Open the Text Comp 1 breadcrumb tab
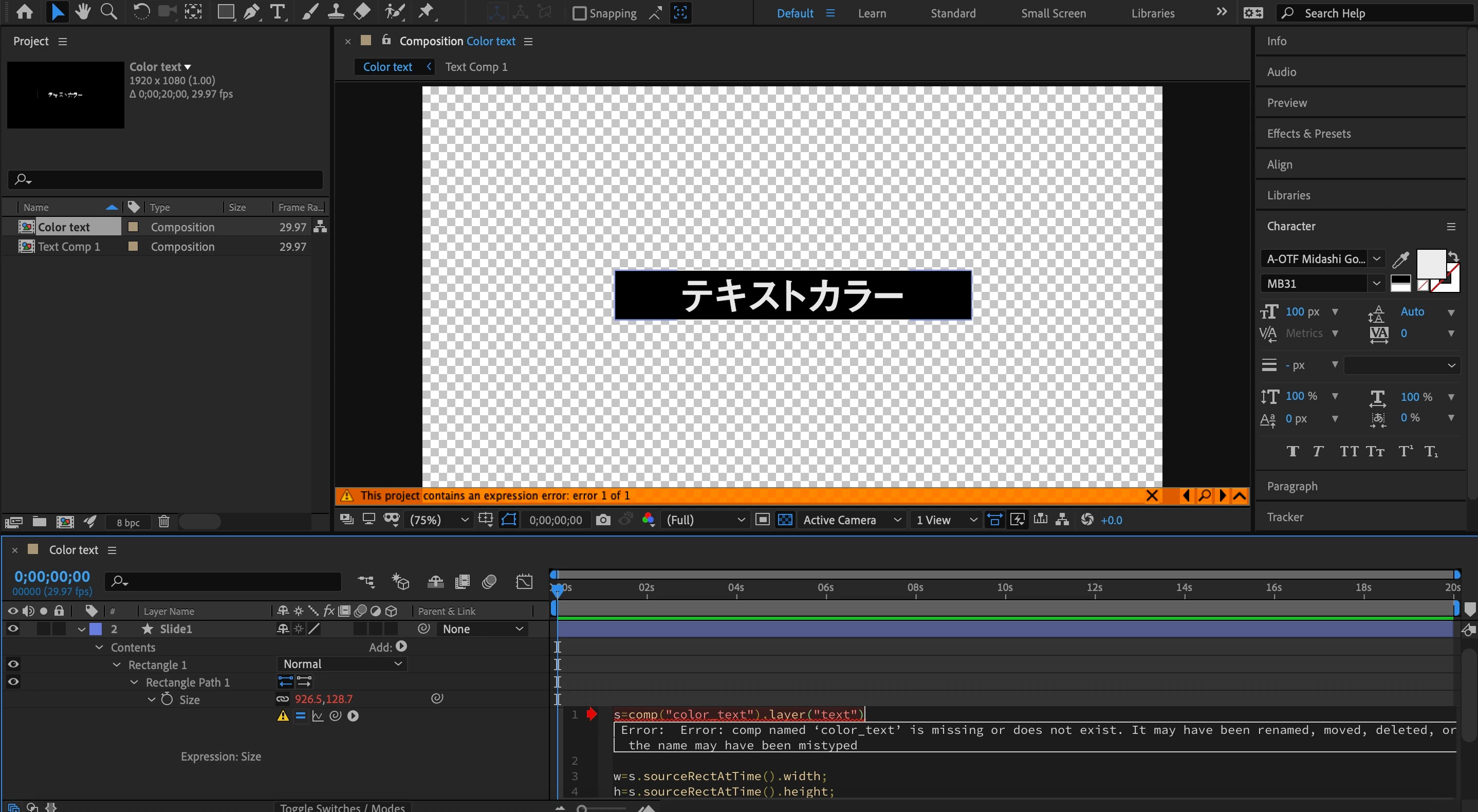The width and height of the screenshot is (1478, 812). click(476, 67)
